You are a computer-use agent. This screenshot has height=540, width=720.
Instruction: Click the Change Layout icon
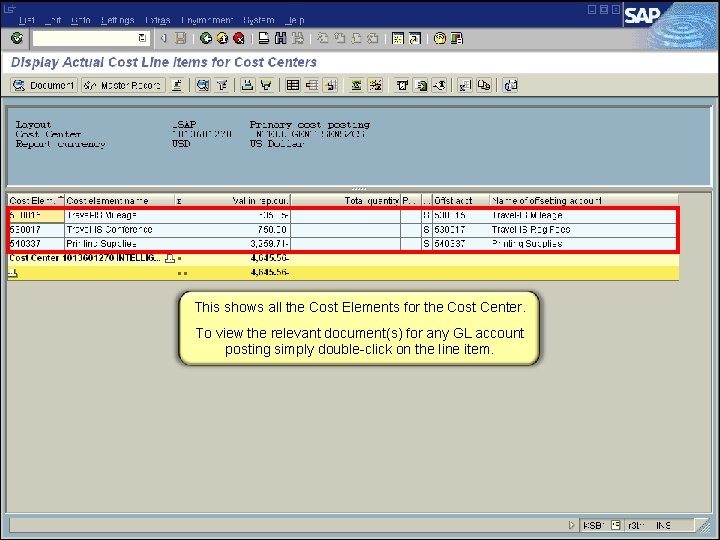pos(312,85)
